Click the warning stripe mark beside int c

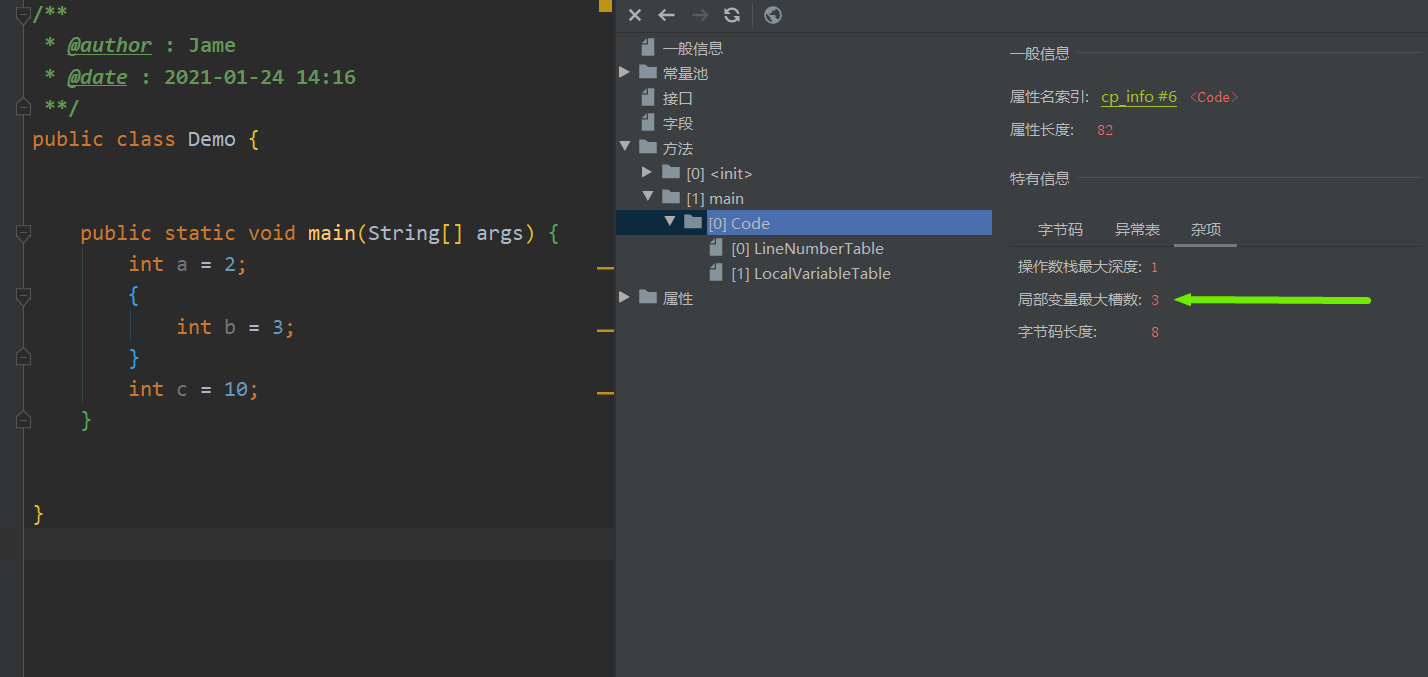point(605,393)
